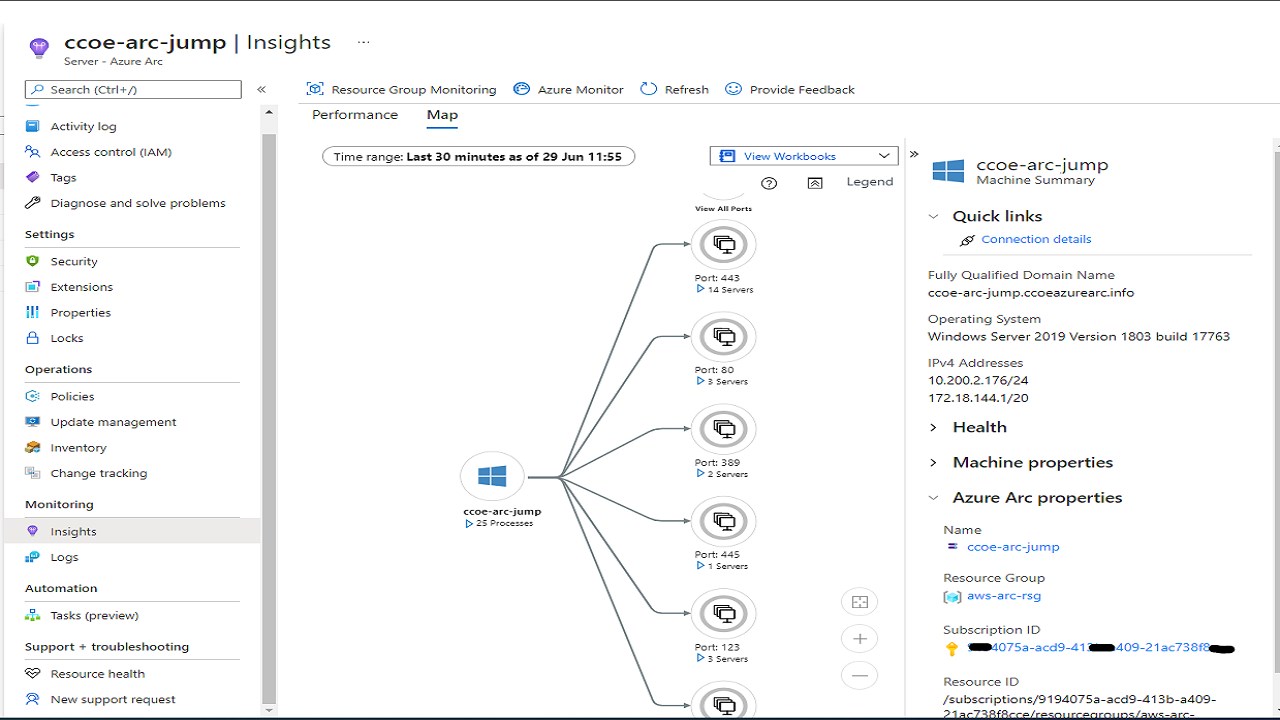Click the Time range selector pill
1280x720 pixels.
[x=478, y=156]
